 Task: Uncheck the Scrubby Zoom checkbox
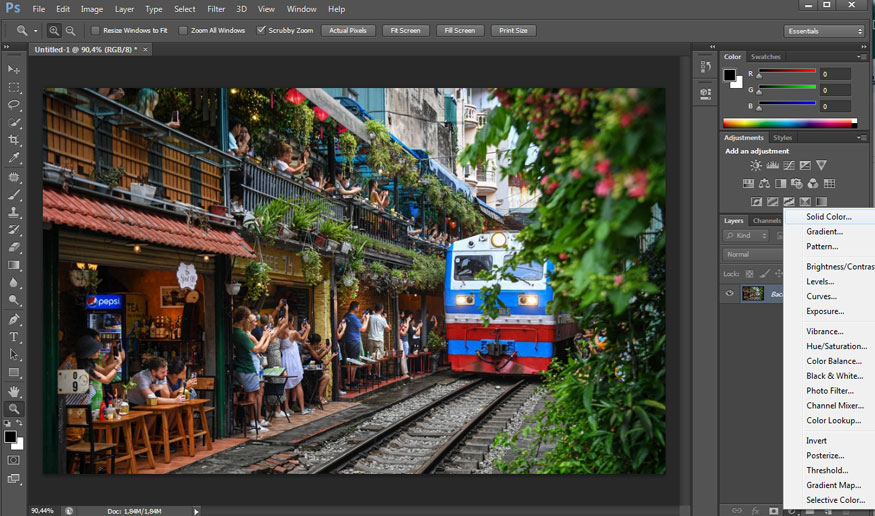[x=261, y=31]
